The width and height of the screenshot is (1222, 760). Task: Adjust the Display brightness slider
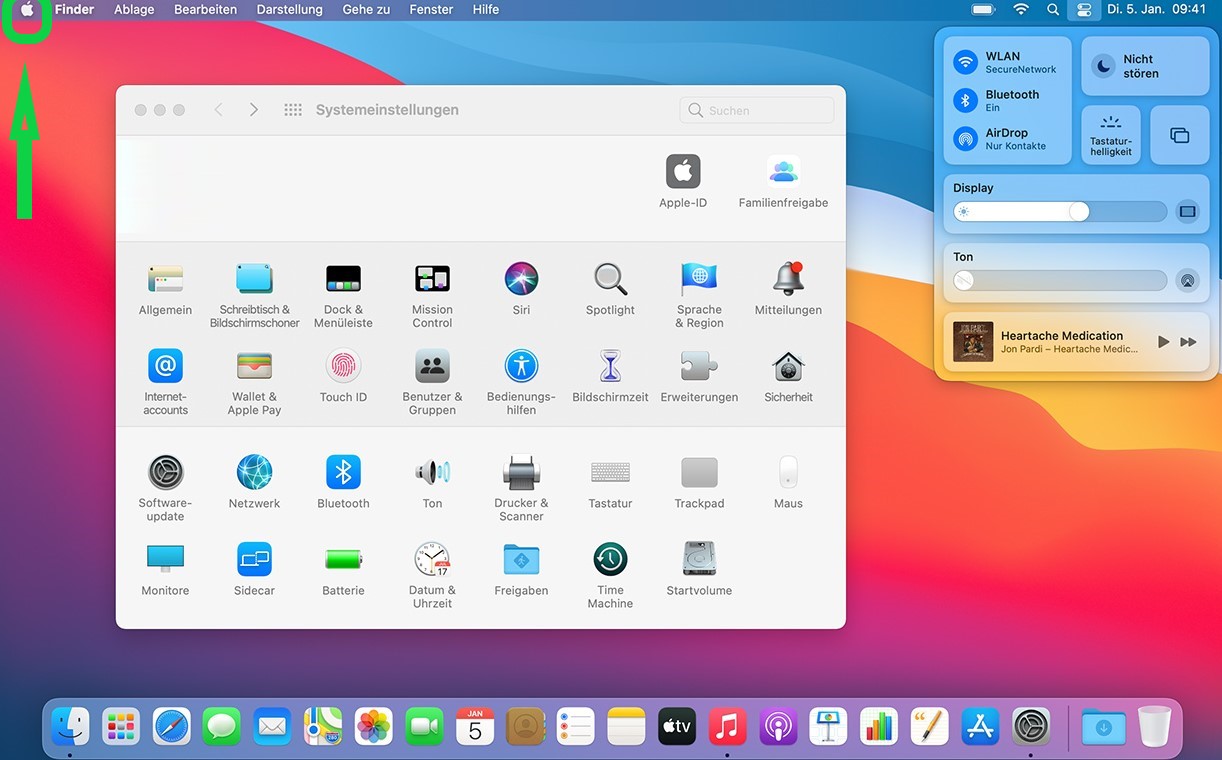[x=1078, y=212]
